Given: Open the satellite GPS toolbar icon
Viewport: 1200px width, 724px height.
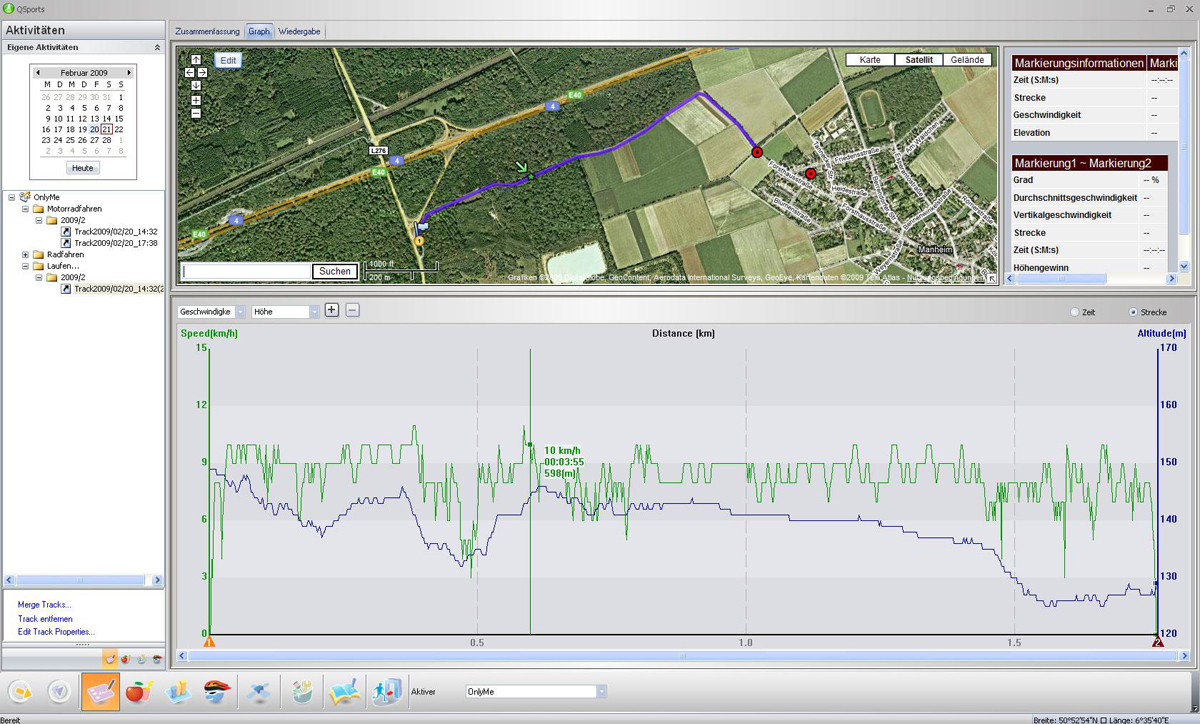Looking at the screenshot, I should pyautogui.click(x=258, y=692).
